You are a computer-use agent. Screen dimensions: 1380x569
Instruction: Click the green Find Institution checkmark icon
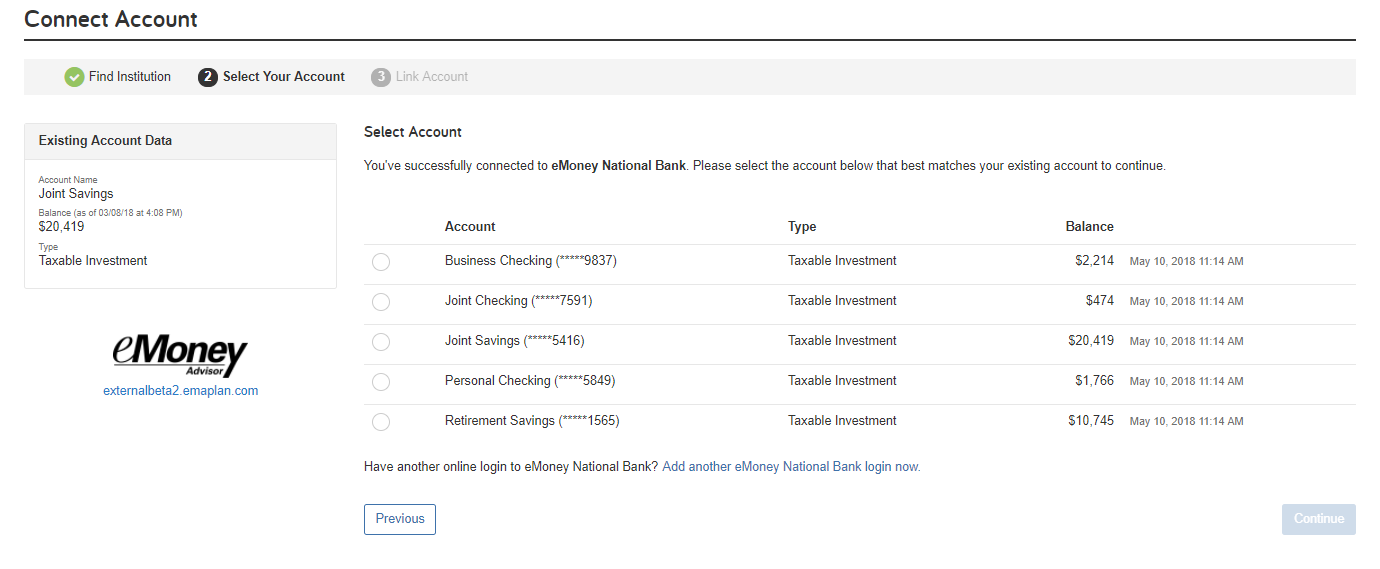pos(74,77)
